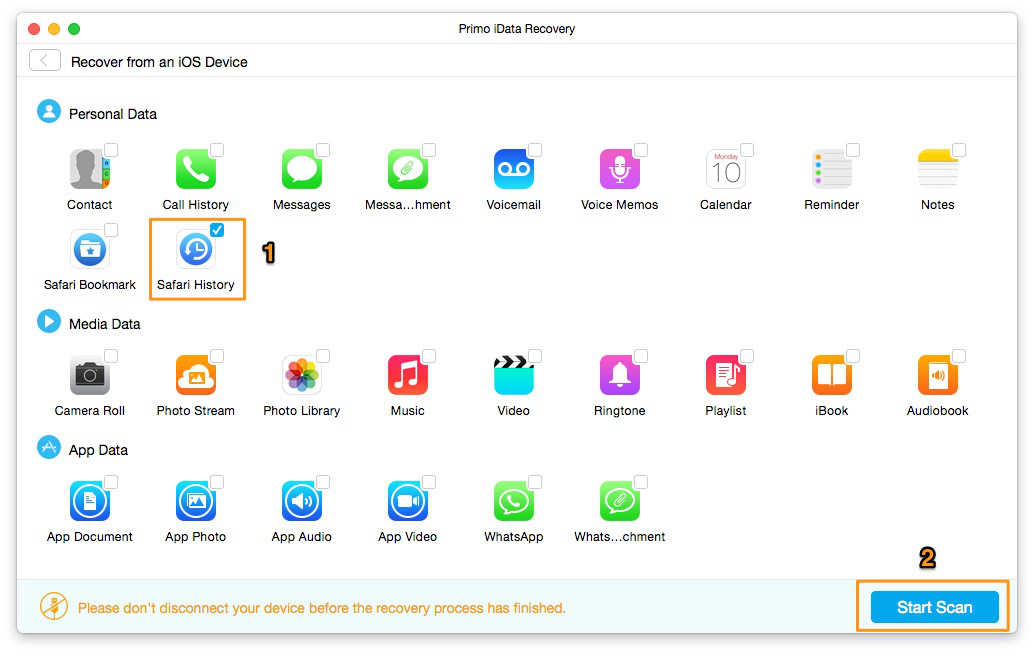Click the device disconnect warning icon
This screenshot has height=654, width=1034.
53,607
